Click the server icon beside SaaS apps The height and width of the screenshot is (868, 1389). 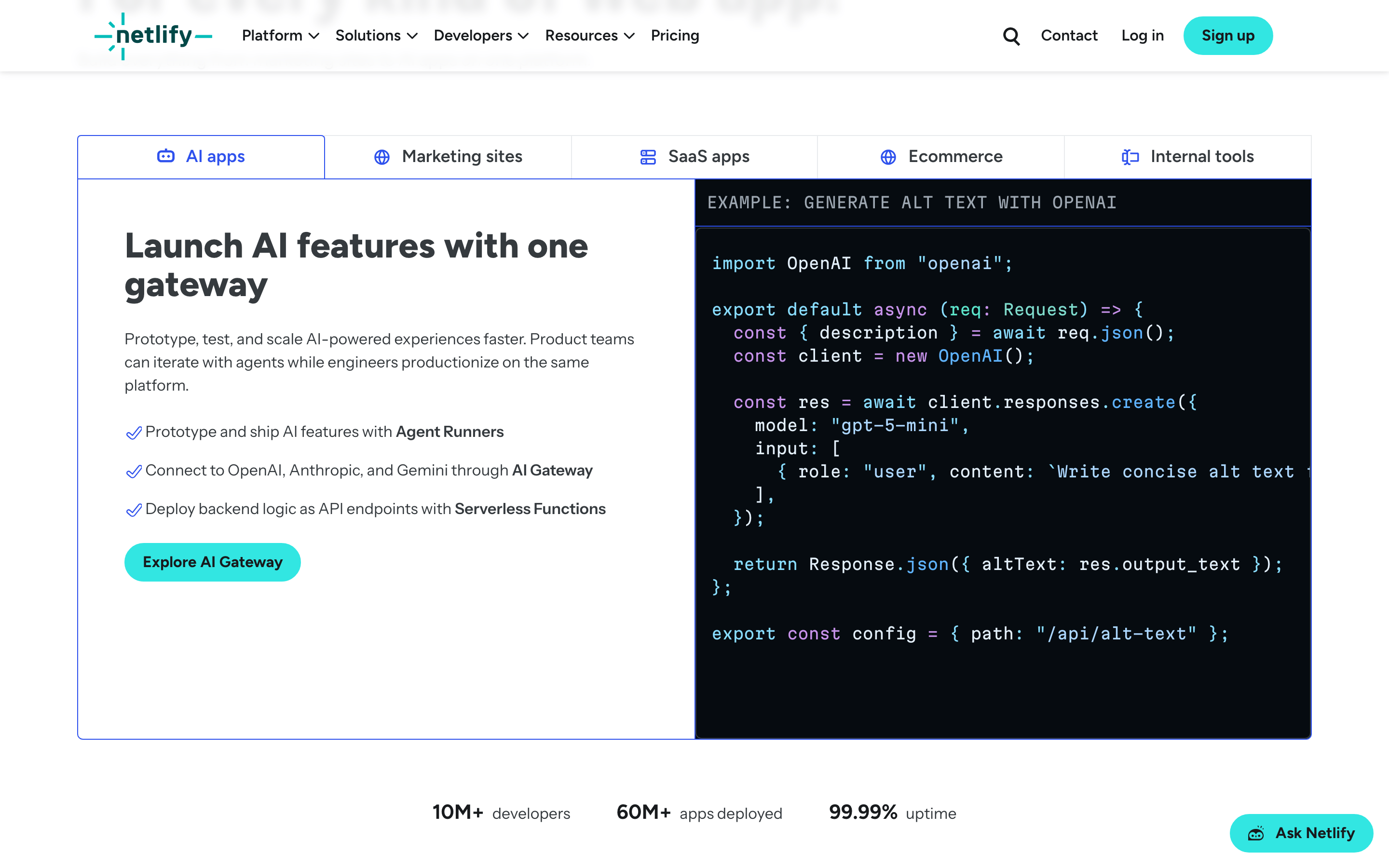(648, 157)
